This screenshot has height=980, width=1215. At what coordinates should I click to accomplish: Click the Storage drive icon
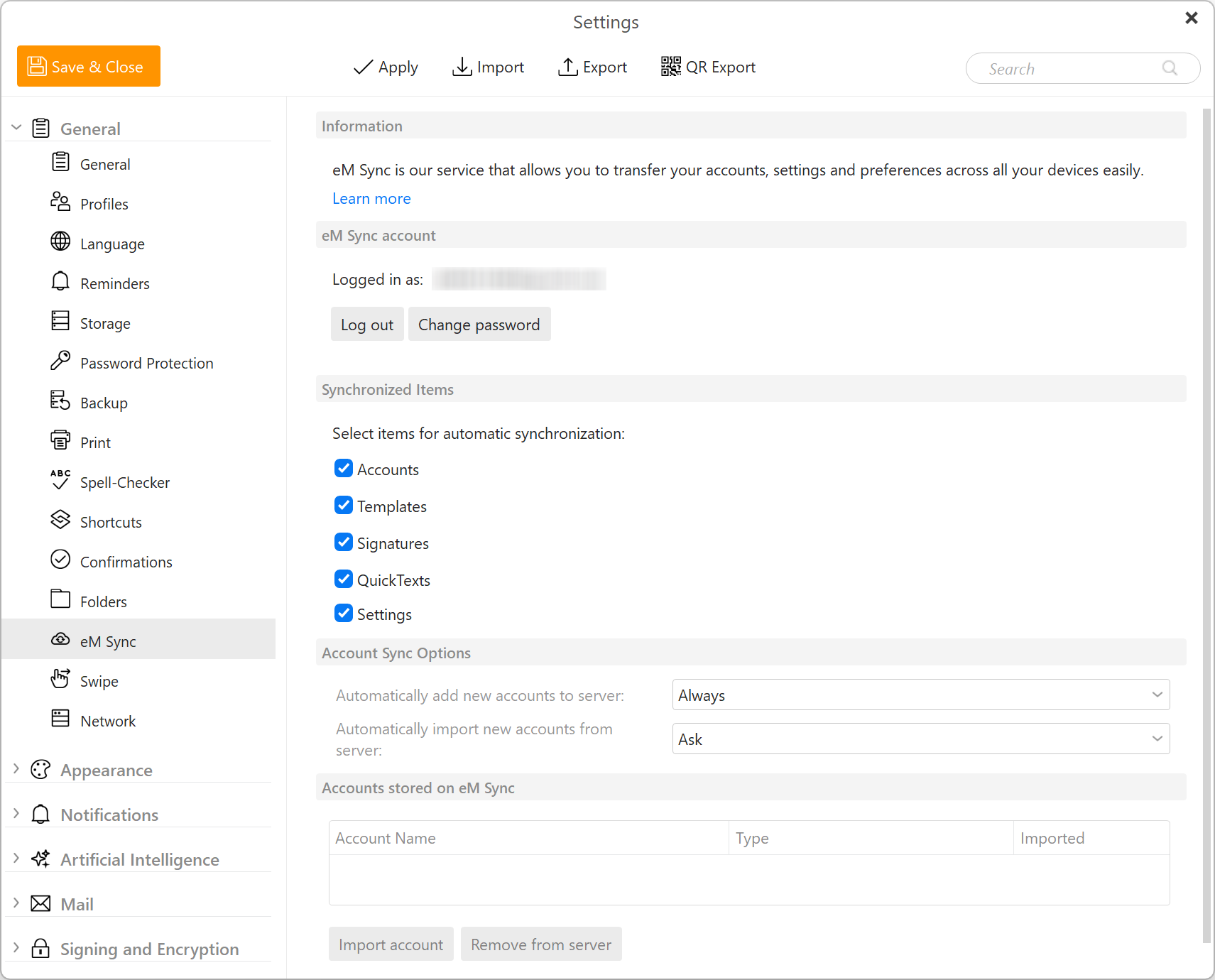[60, 322]
